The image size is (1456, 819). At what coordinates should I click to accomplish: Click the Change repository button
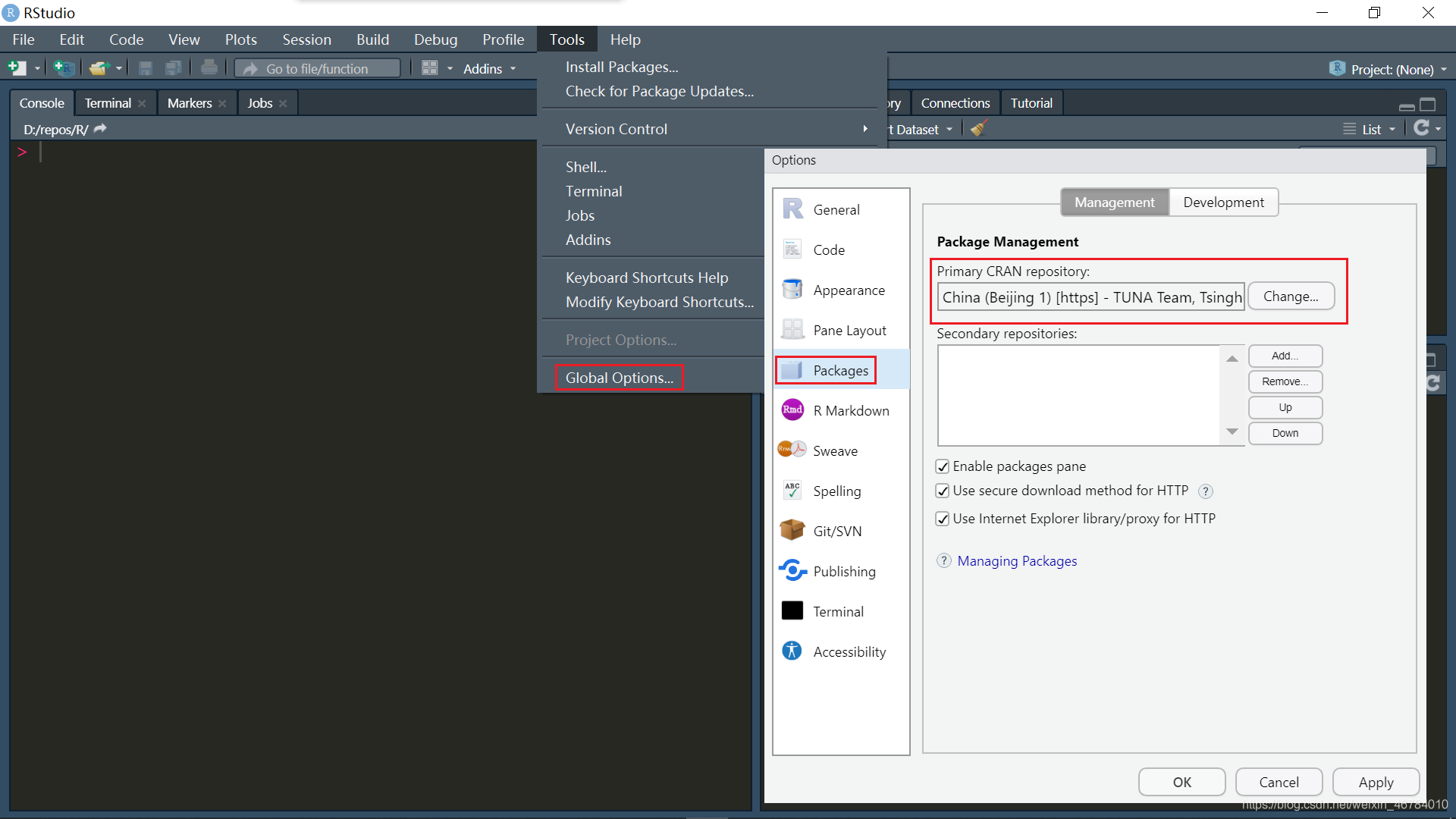(1291, 297)
